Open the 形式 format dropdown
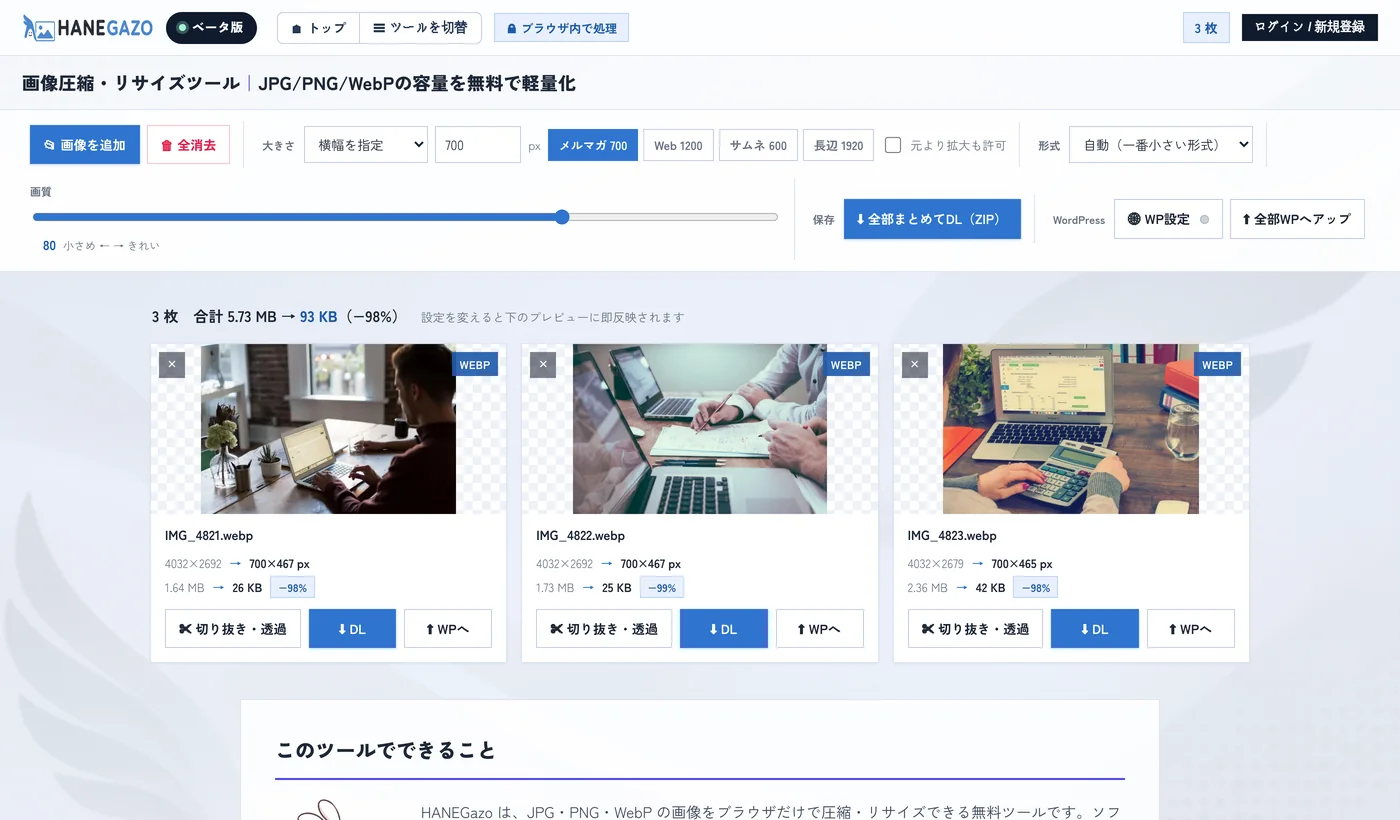 click(x=1161, y=145)
